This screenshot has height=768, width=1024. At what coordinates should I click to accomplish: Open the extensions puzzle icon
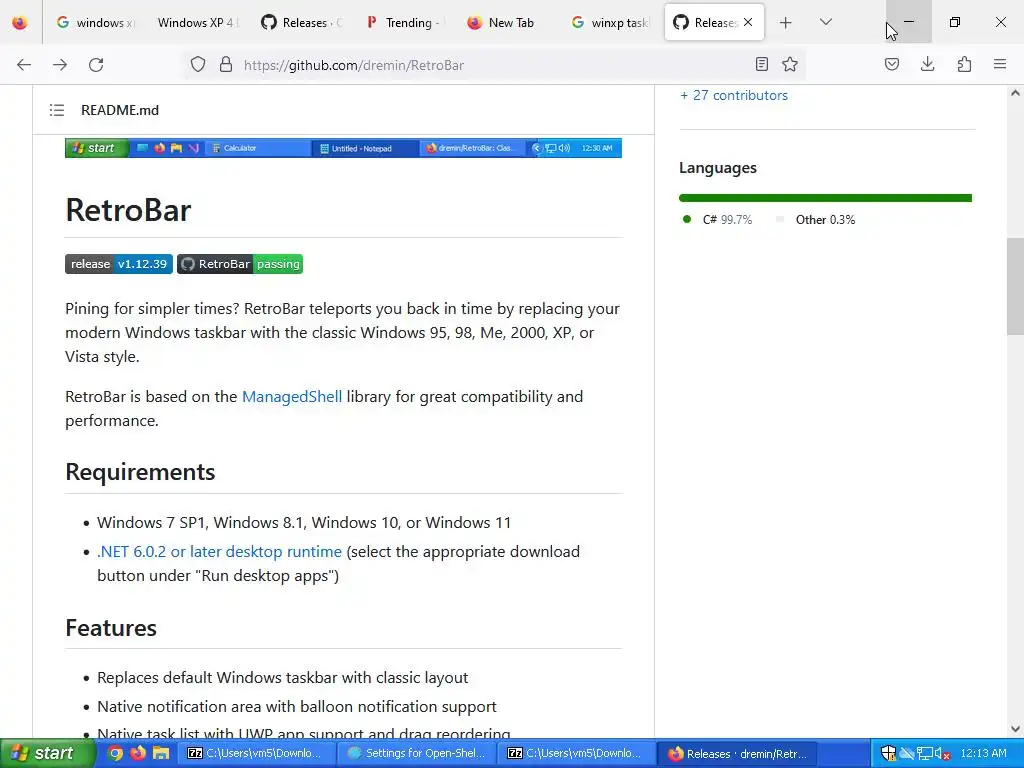pyautogui.click(x=964, y=64)
